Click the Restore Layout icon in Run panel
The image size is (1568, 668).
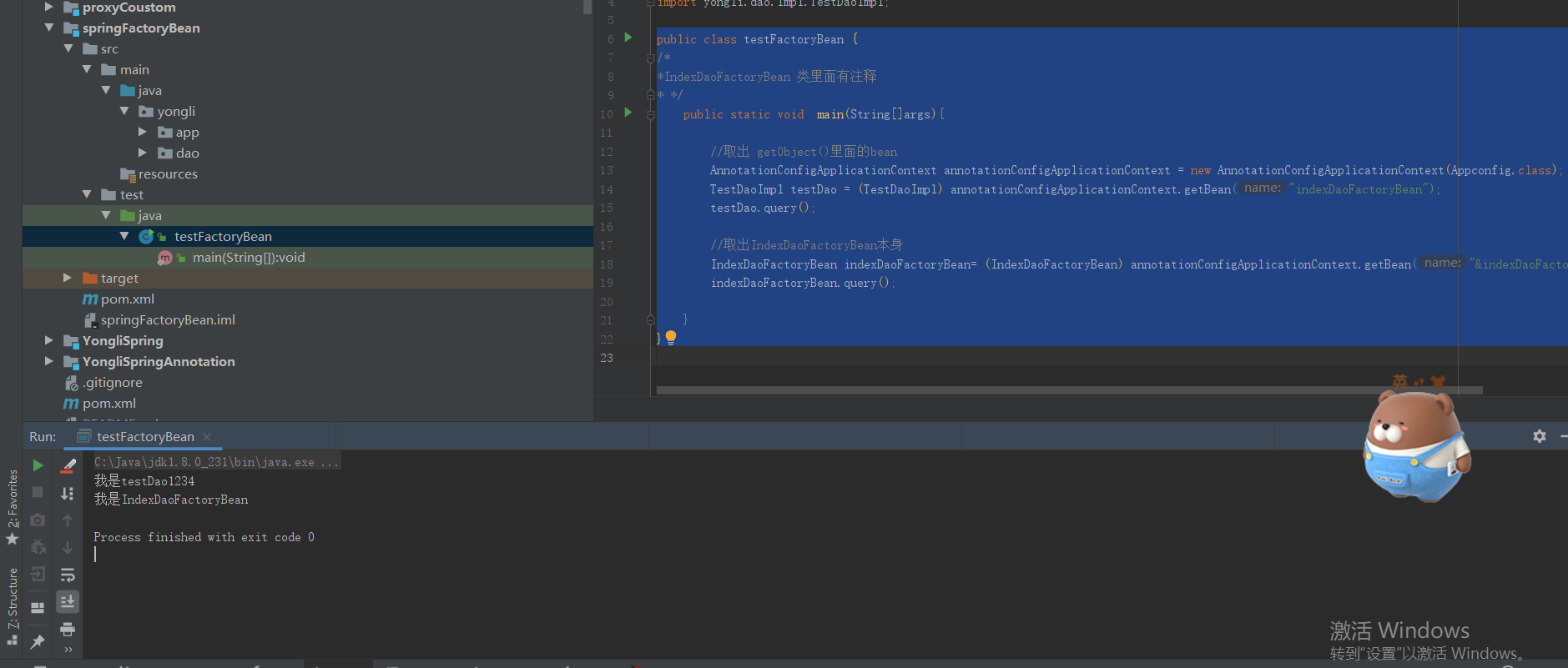point(38,608)
